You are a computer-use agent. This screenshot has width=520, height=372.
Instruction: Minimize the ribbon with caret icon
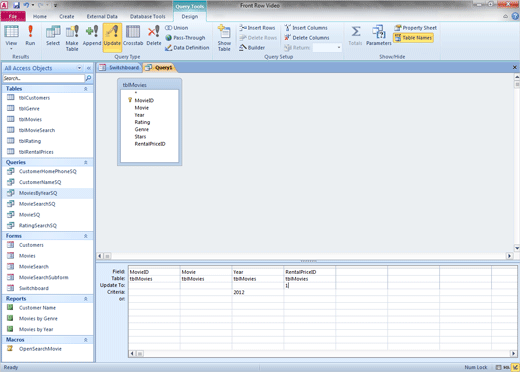(506, 16)
